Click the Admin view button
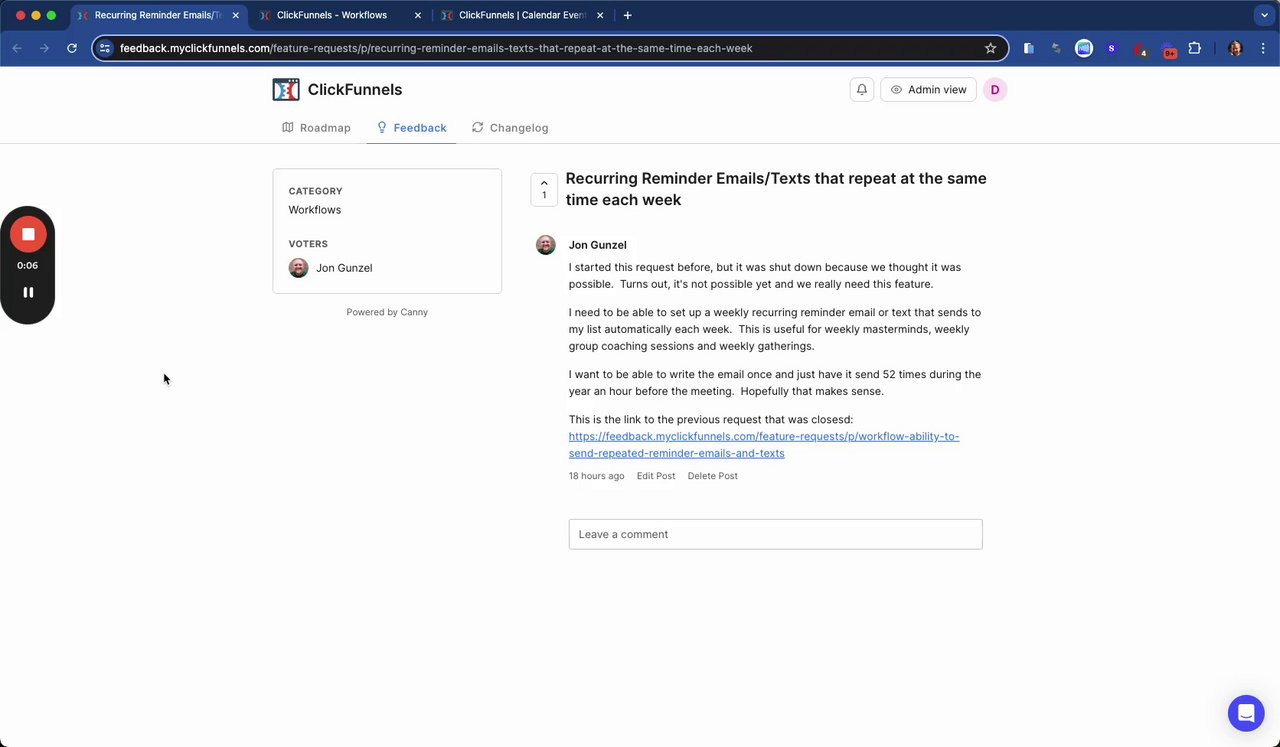Image resolution: width=1280 pixels, height=747 pixels. click(928, 89)
